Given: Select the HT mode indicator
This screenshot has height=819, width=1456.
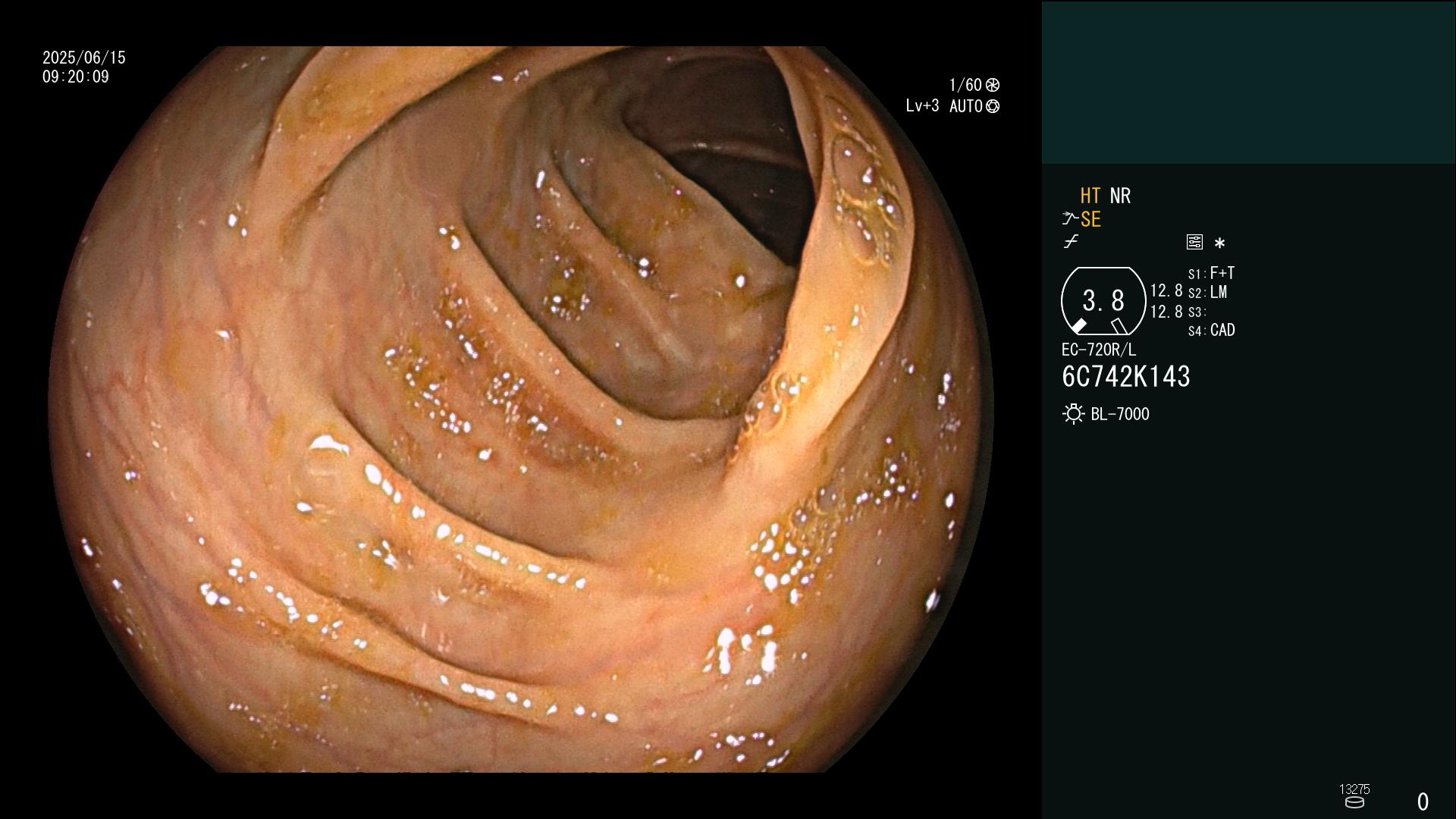Looking at the screenshot, I should coord(1090,196).
